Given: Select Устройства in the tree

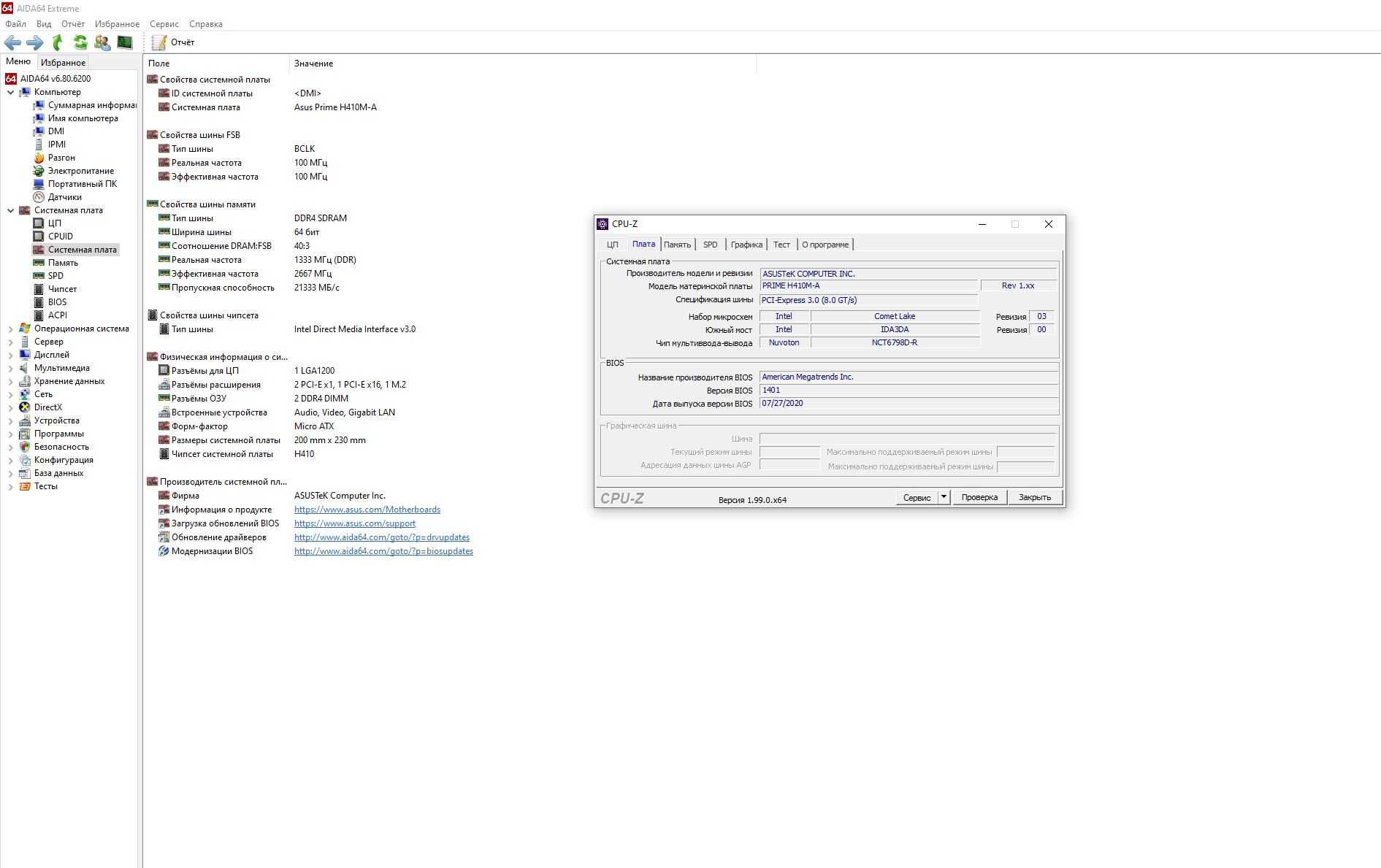Looking at the screenshot, I should coord(57,420).
